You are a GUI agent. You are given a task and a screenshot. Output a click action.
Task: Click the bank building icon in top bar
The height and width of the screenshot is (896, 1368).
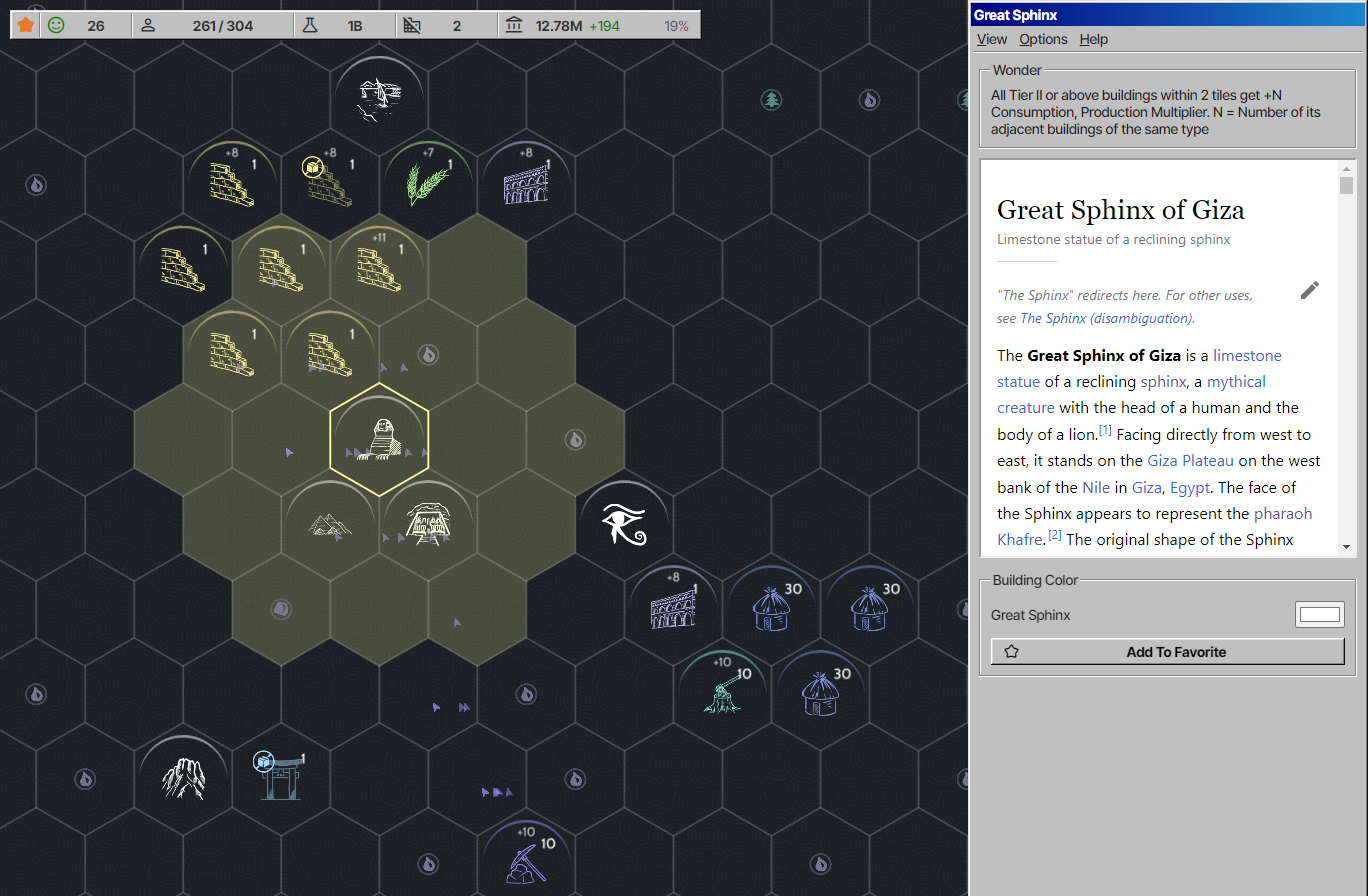(514, 25)
